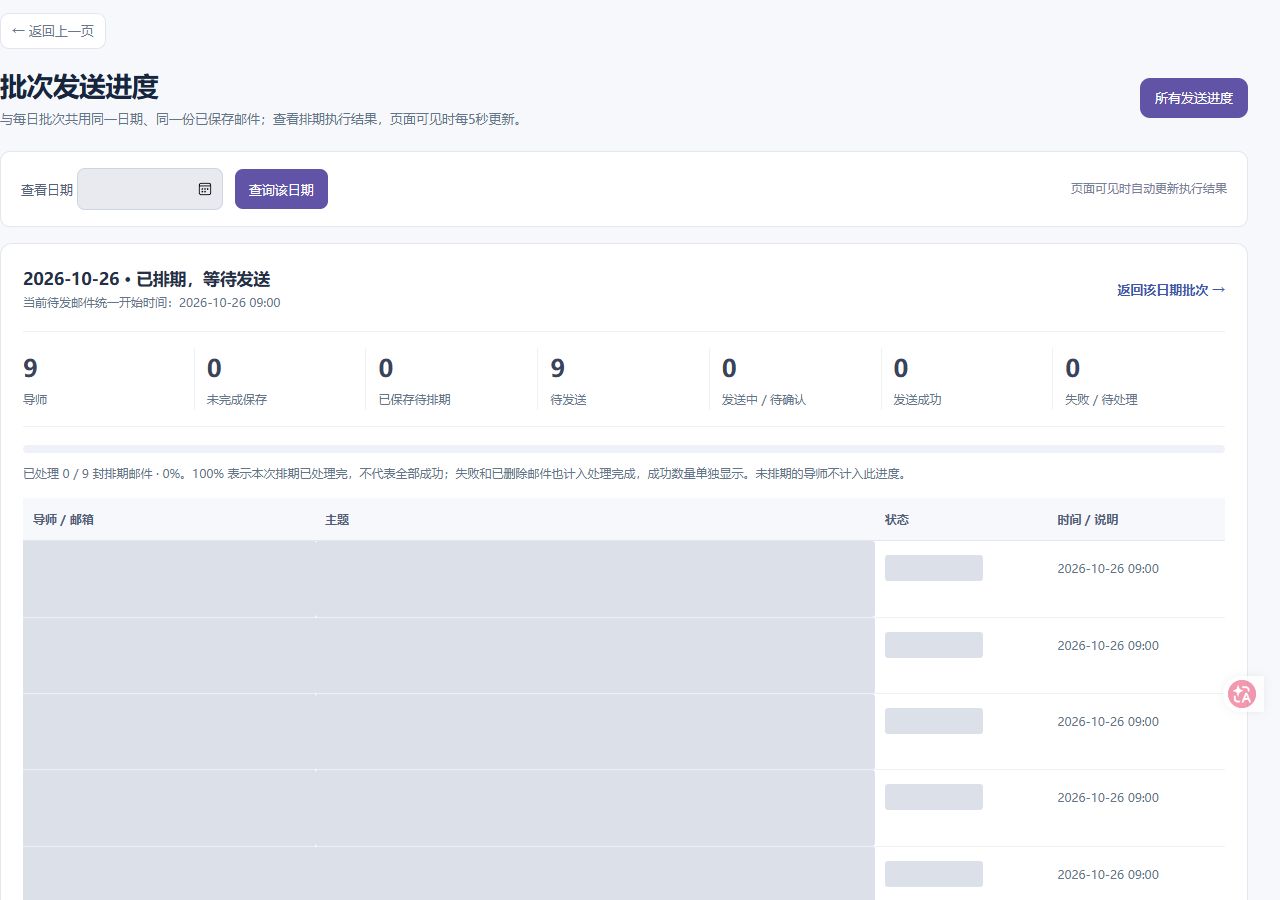Click the 当前待发邮件统一开始时间 line
1280x900 pixels.
152,303
